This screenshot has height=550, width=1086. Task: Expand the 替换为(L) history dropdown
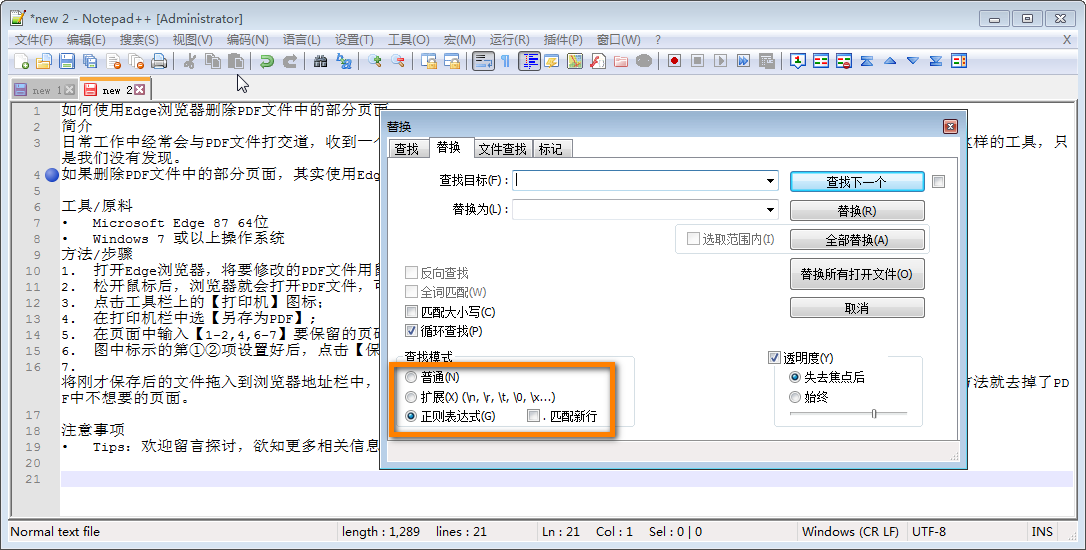point(770,209)
